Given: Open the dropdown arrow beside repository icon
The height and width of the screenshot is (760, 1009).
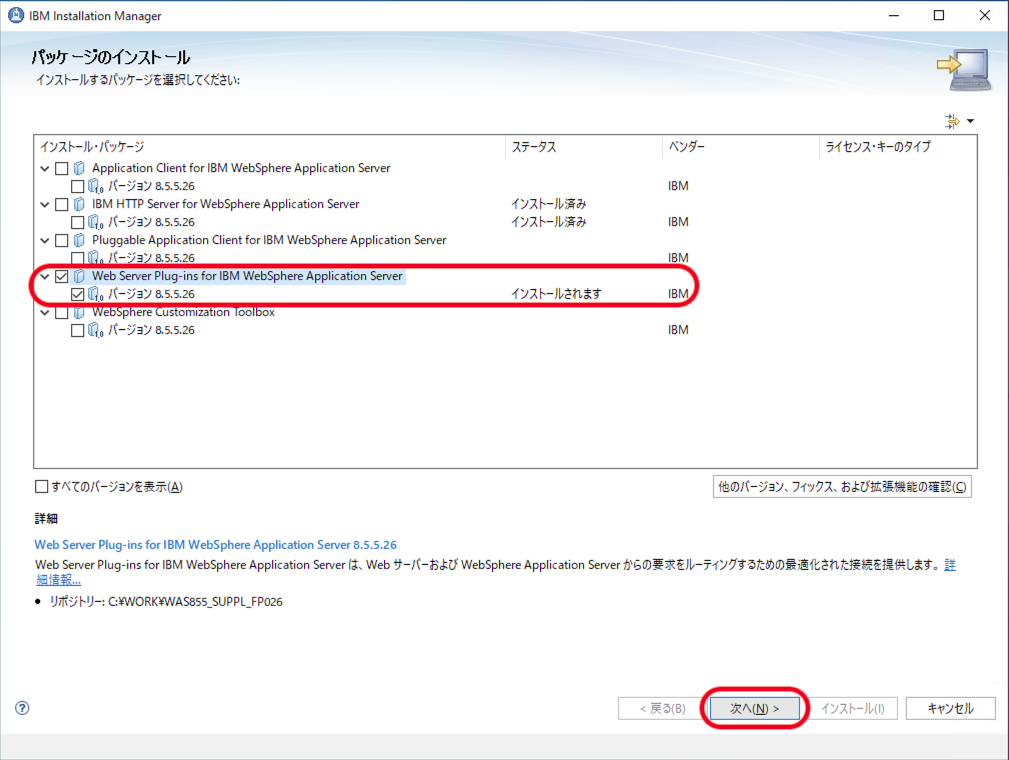Looking at the screenshot, I should point(970,121).
